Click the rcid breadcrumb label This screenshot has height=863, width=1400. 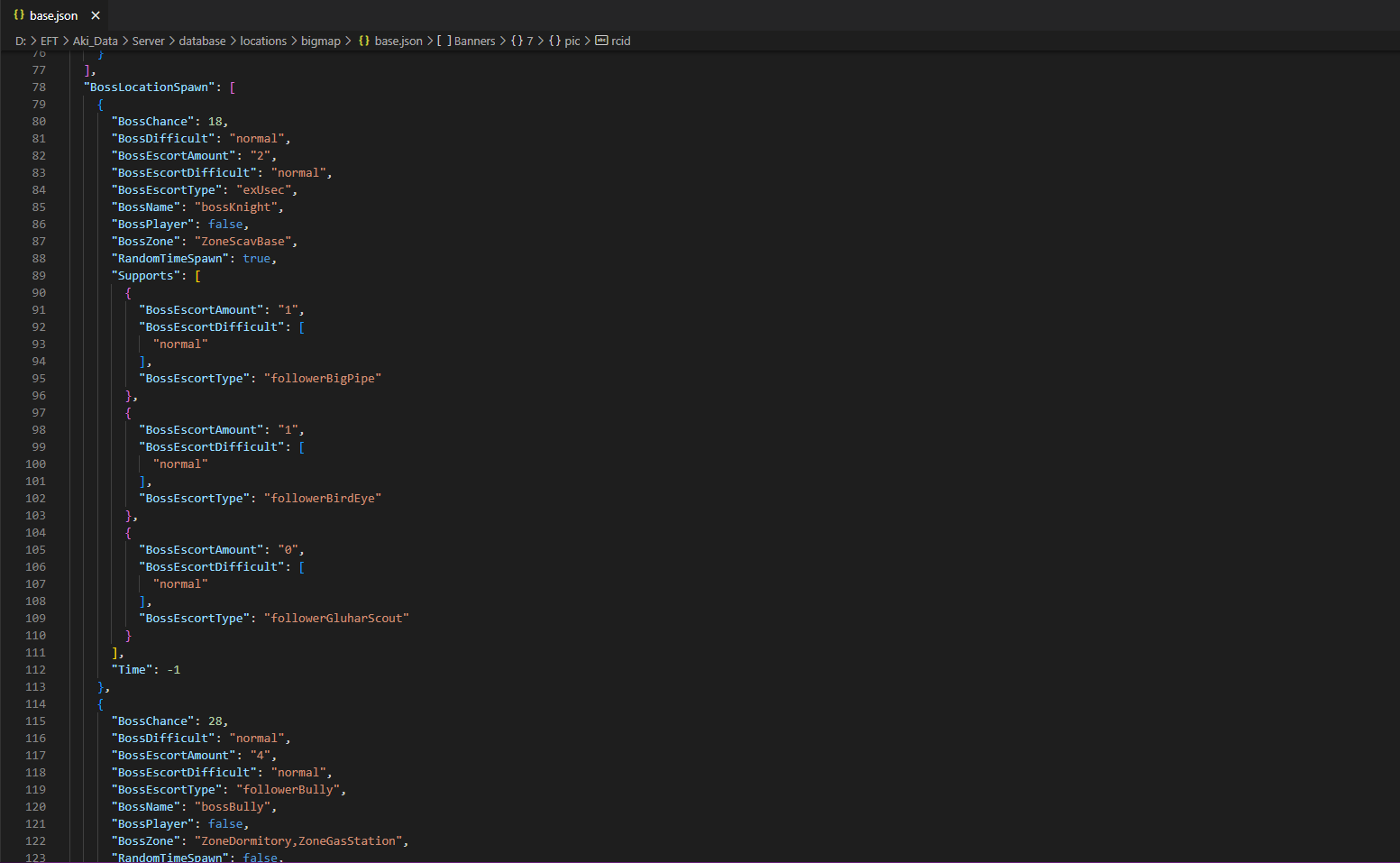621,41
